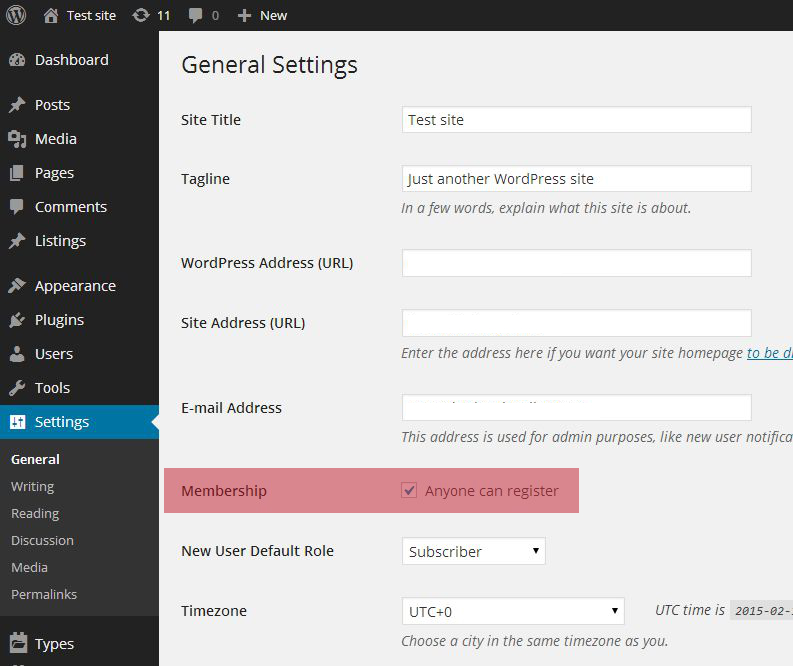Click the 'Anyone can register' label

pos(492,491)
